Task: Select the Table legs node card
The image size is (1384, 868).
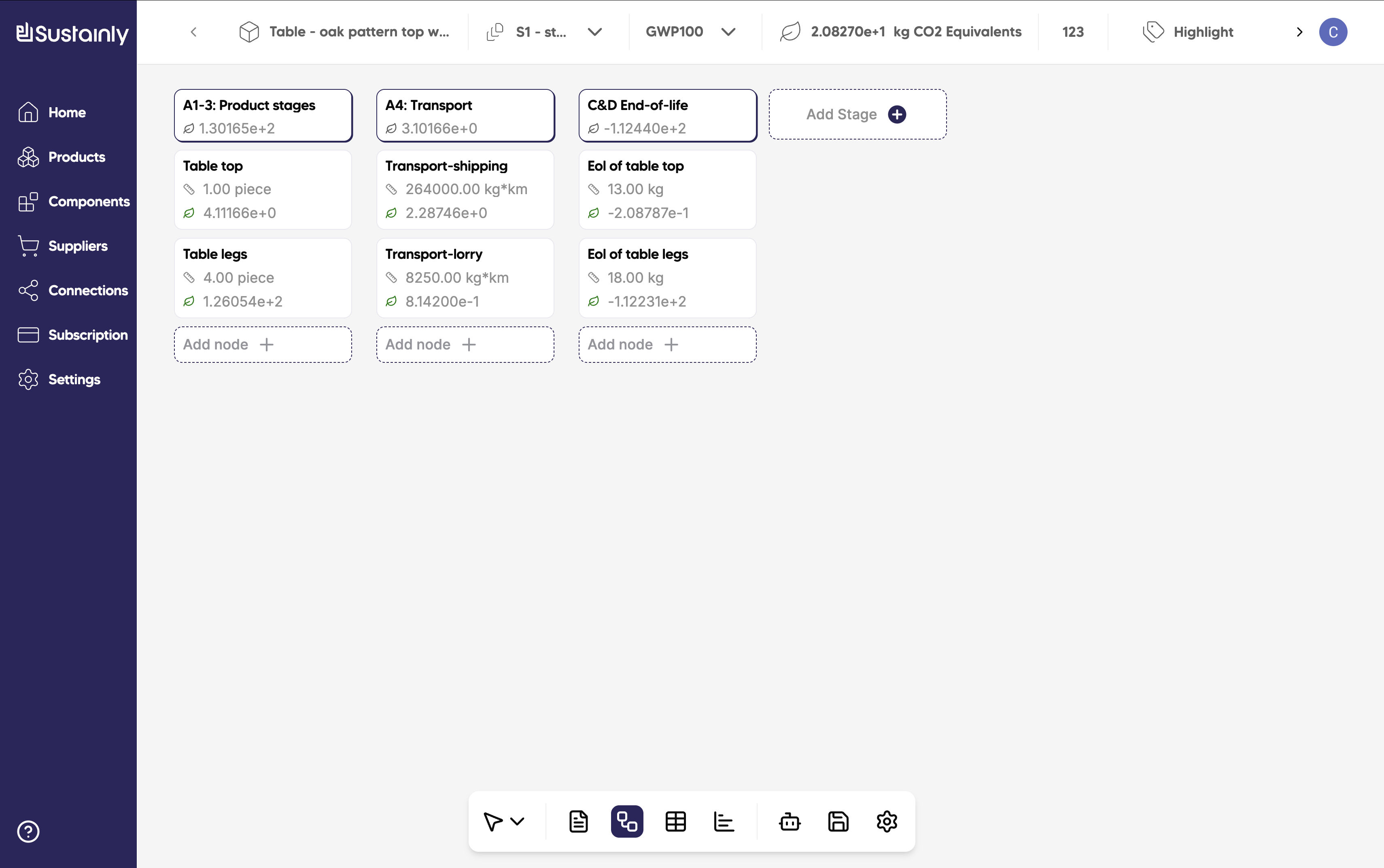Action: (x=263, y=278)
